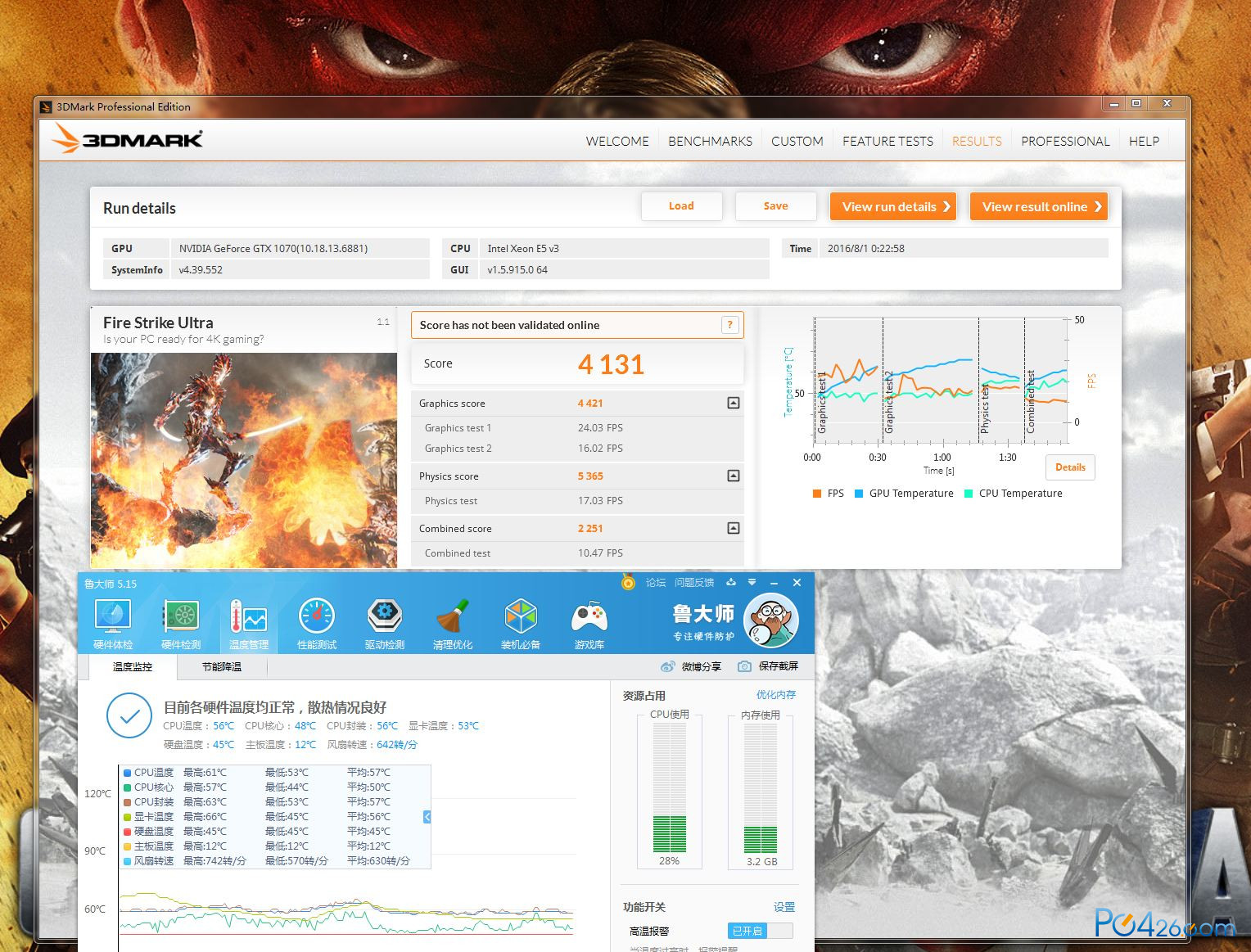This screenshot has height=952, width=1251.
Task: Click the temperature status check-mark circle
Action: 129,716
